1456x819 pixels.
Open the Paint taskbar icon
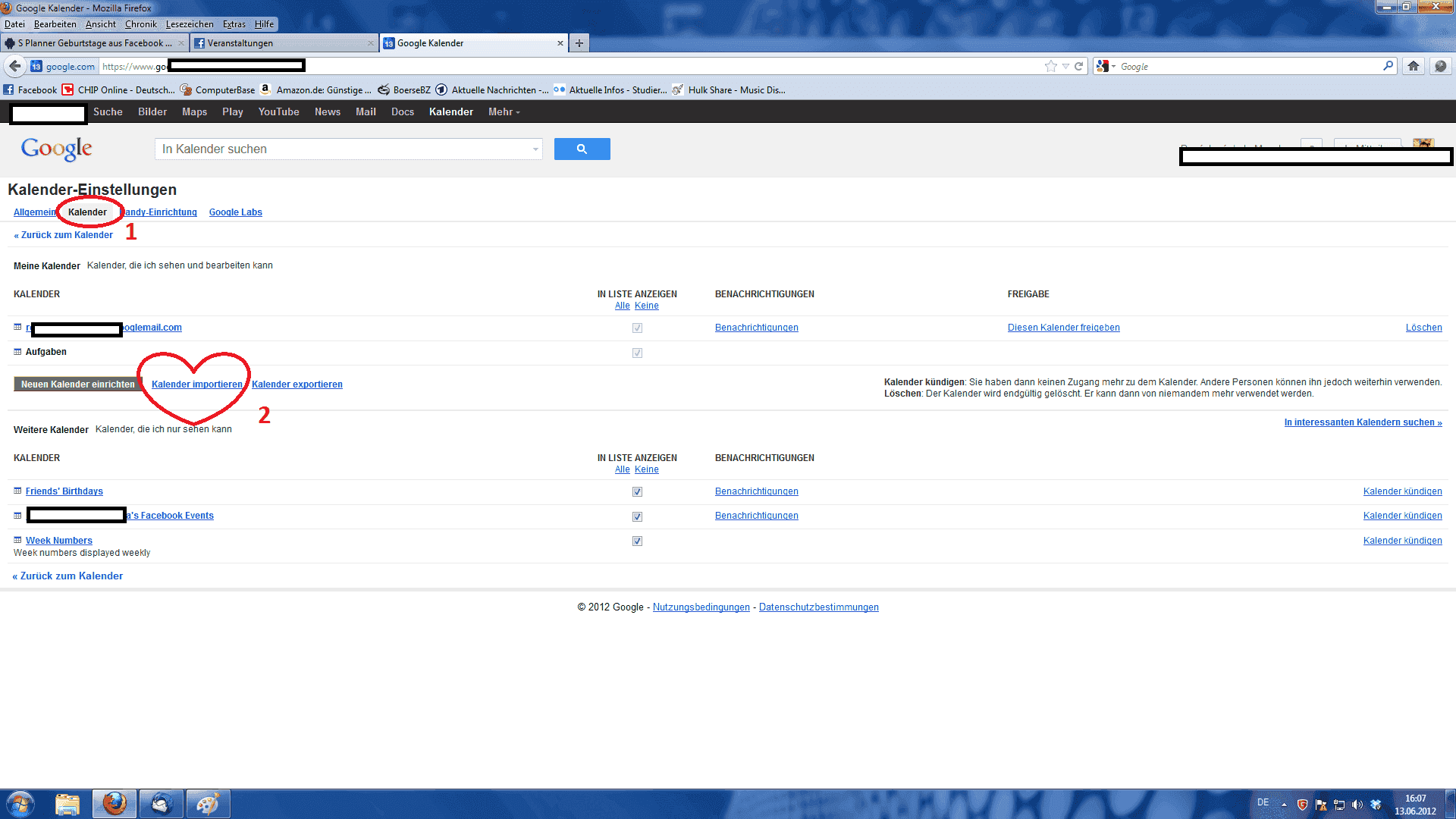click(x=208, y=804)
